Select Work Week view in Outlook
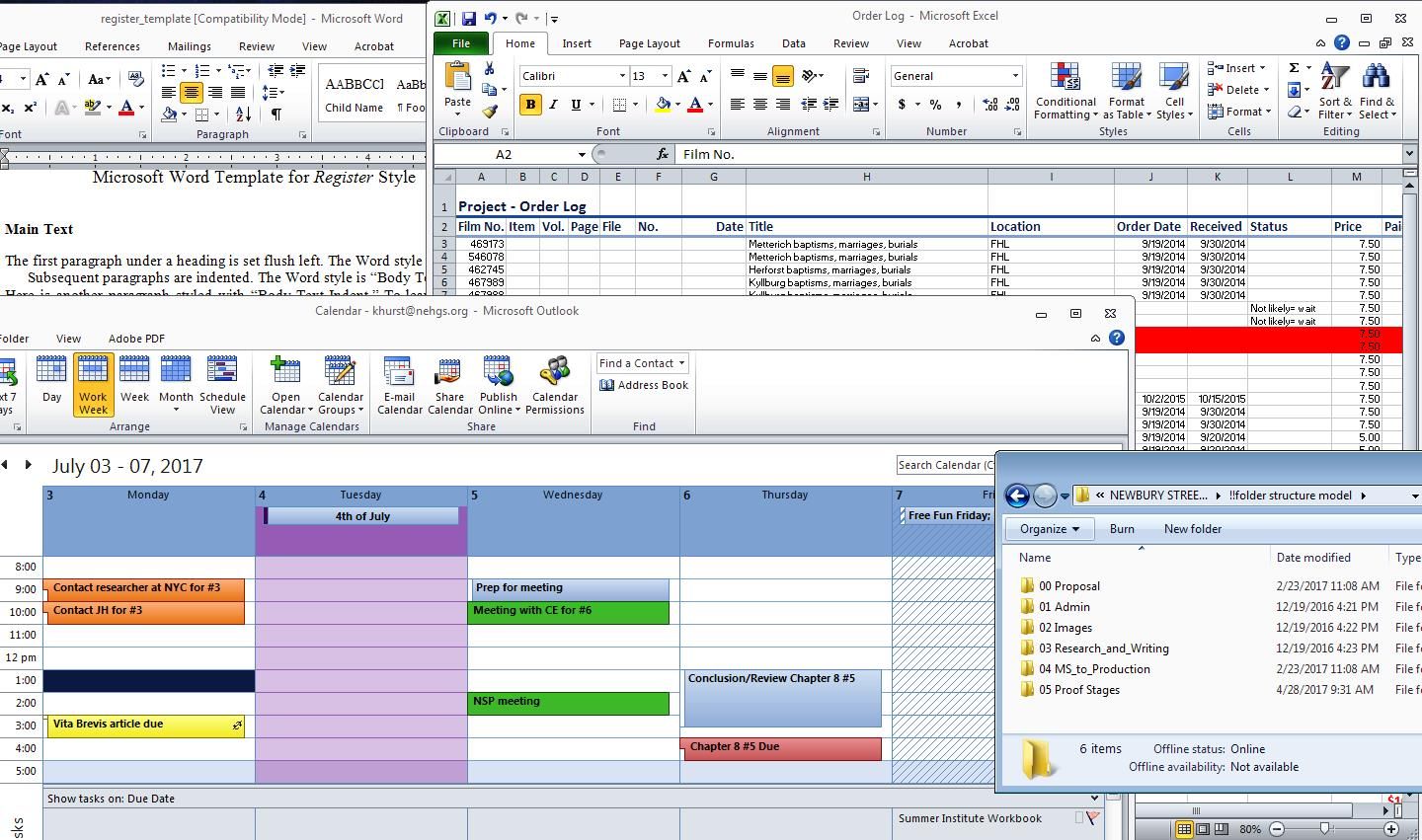 [93, 385]
